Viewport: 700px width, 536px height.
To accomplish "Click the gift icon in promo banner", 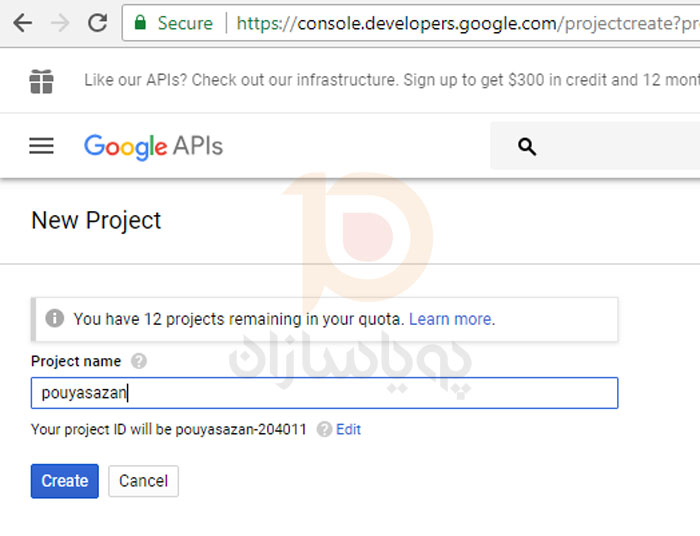I will tap(41, 81).
